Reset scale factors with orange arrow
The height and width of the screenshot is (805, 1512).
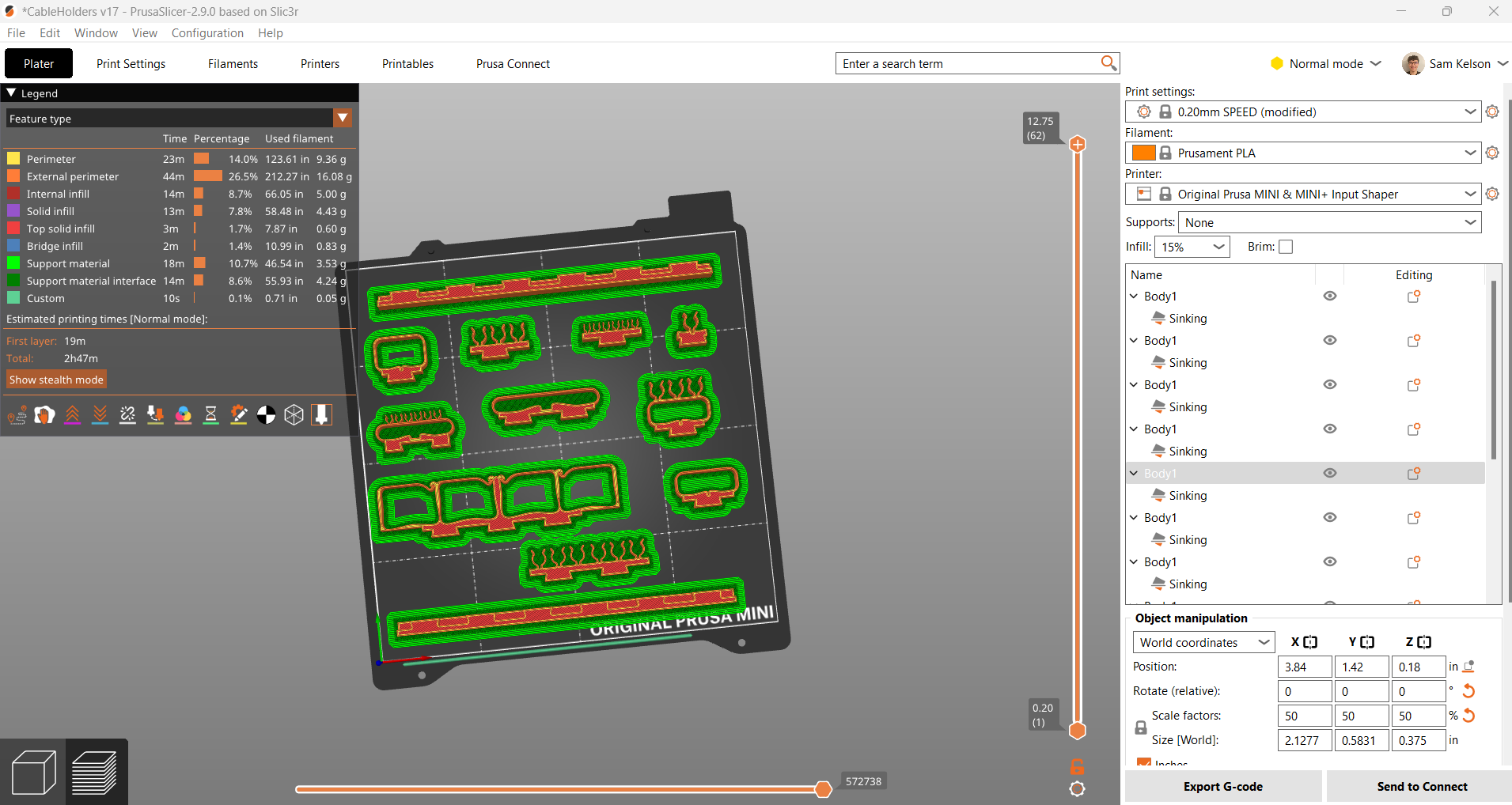1469,716
